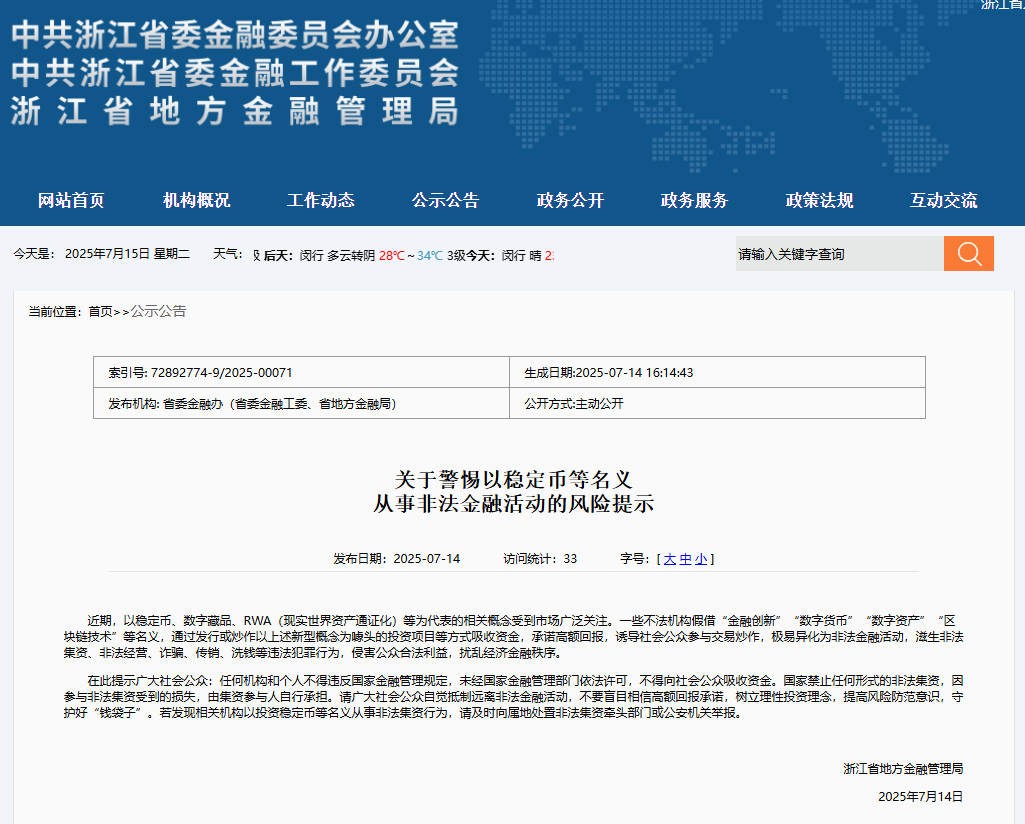Set font size to 大 (large)
The image size is (1025, 824).
(x=669, y=559)
